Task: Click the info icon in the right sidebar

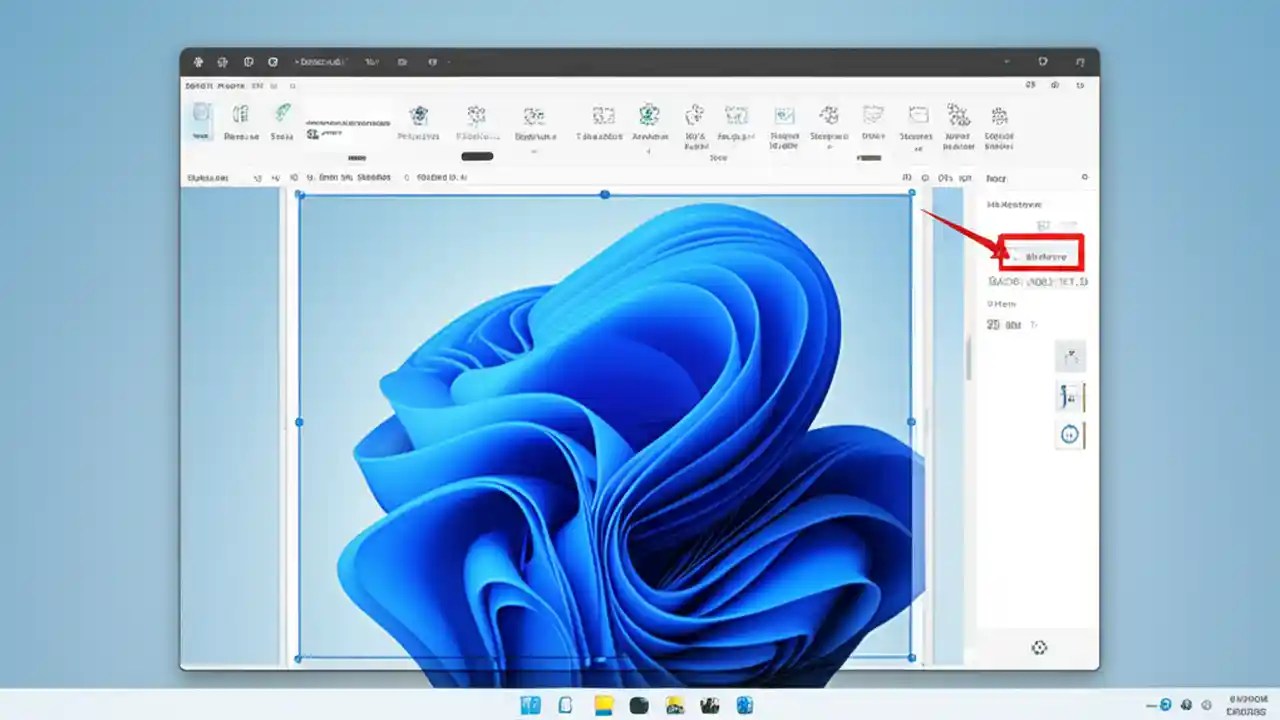Action: click(x=1084, y=178)
